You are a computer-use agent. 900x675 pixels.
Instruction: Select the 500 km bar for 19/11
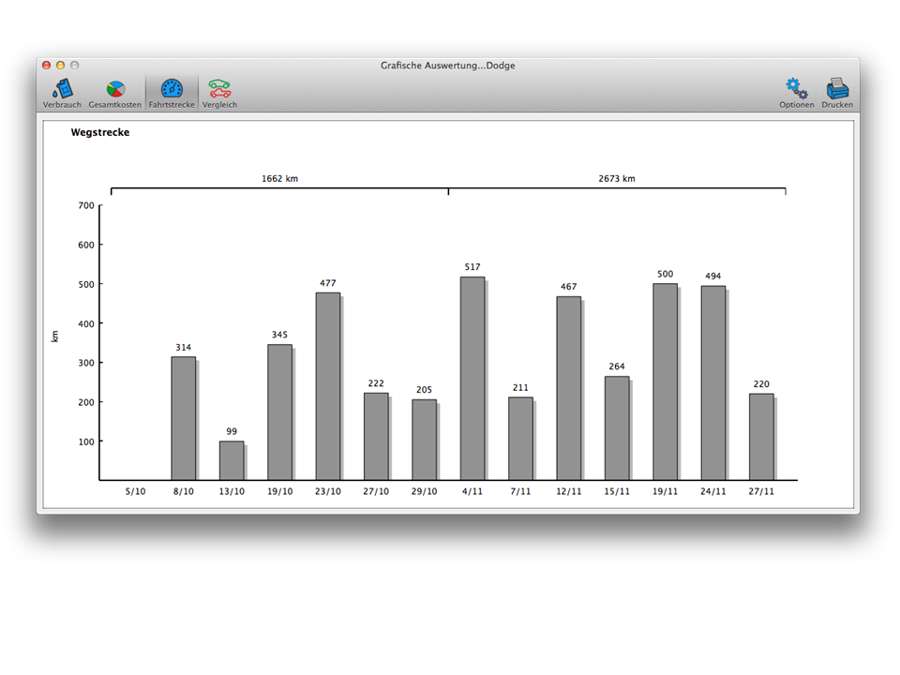coord(665,382)
